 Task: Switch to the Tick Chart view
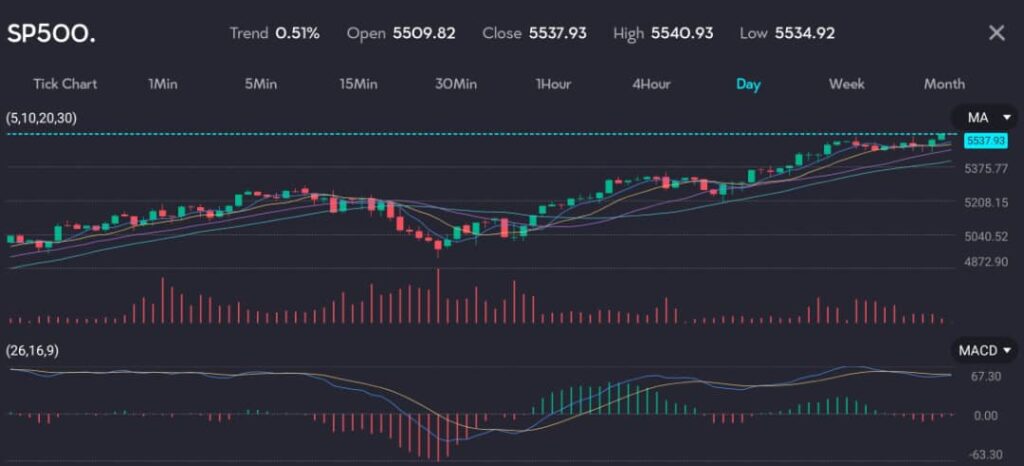click(x=65, y=84)
